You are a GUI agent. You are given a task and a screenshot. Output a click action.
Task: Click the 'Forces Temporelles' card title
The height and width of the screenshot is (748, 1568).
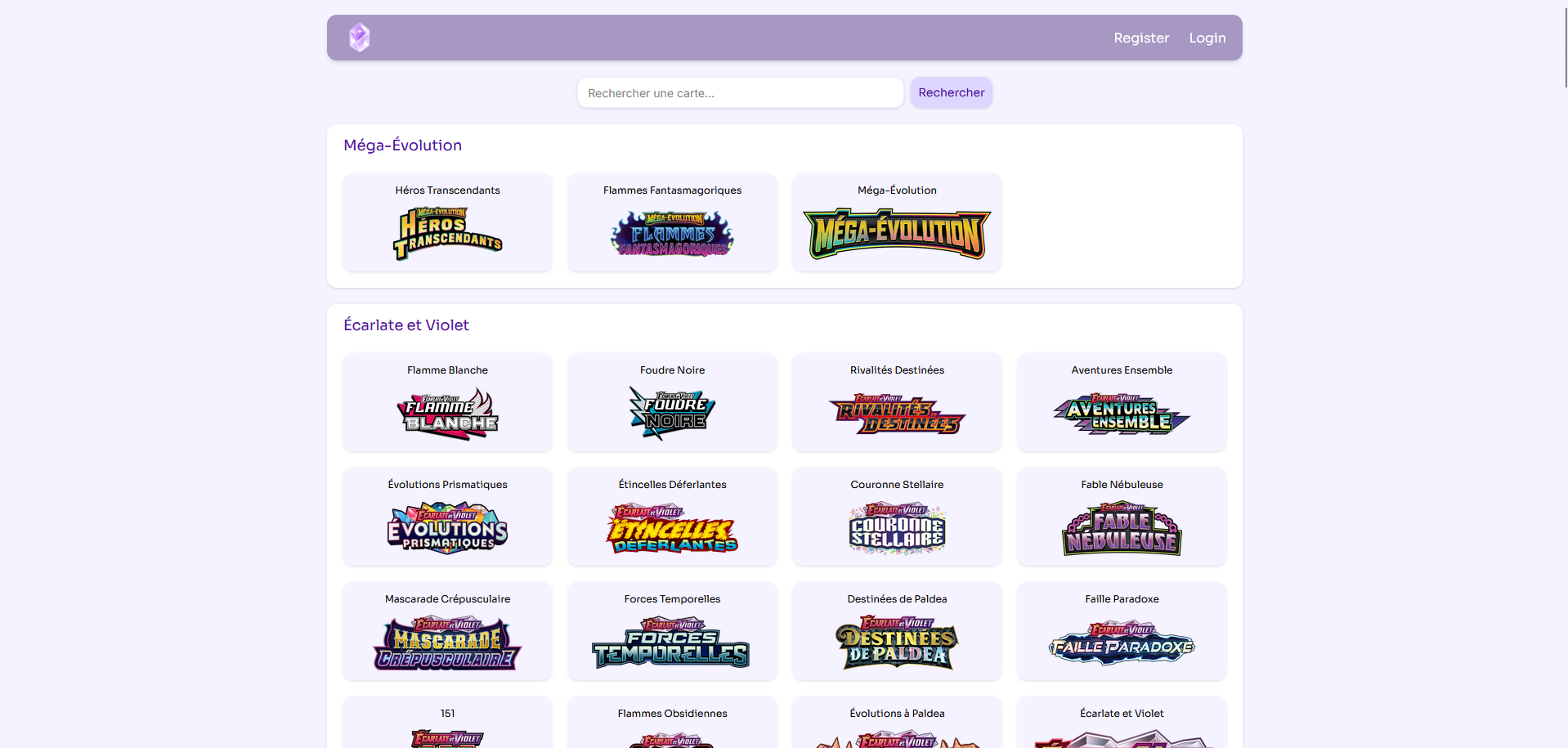[x=673, y=599]
